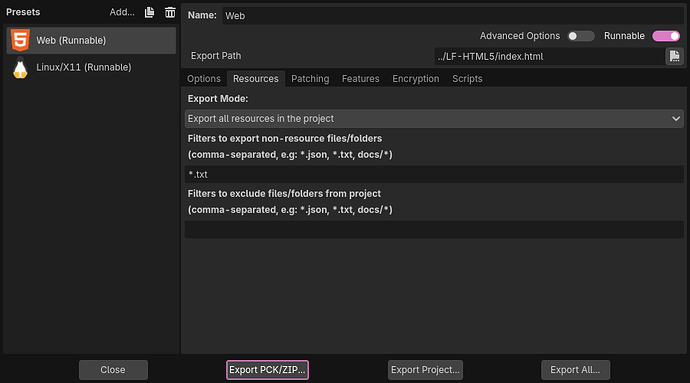The height and width of the screenshot is (383, 690).
Task: Switch to the Scripts tab
Action: tap(467, 79)
